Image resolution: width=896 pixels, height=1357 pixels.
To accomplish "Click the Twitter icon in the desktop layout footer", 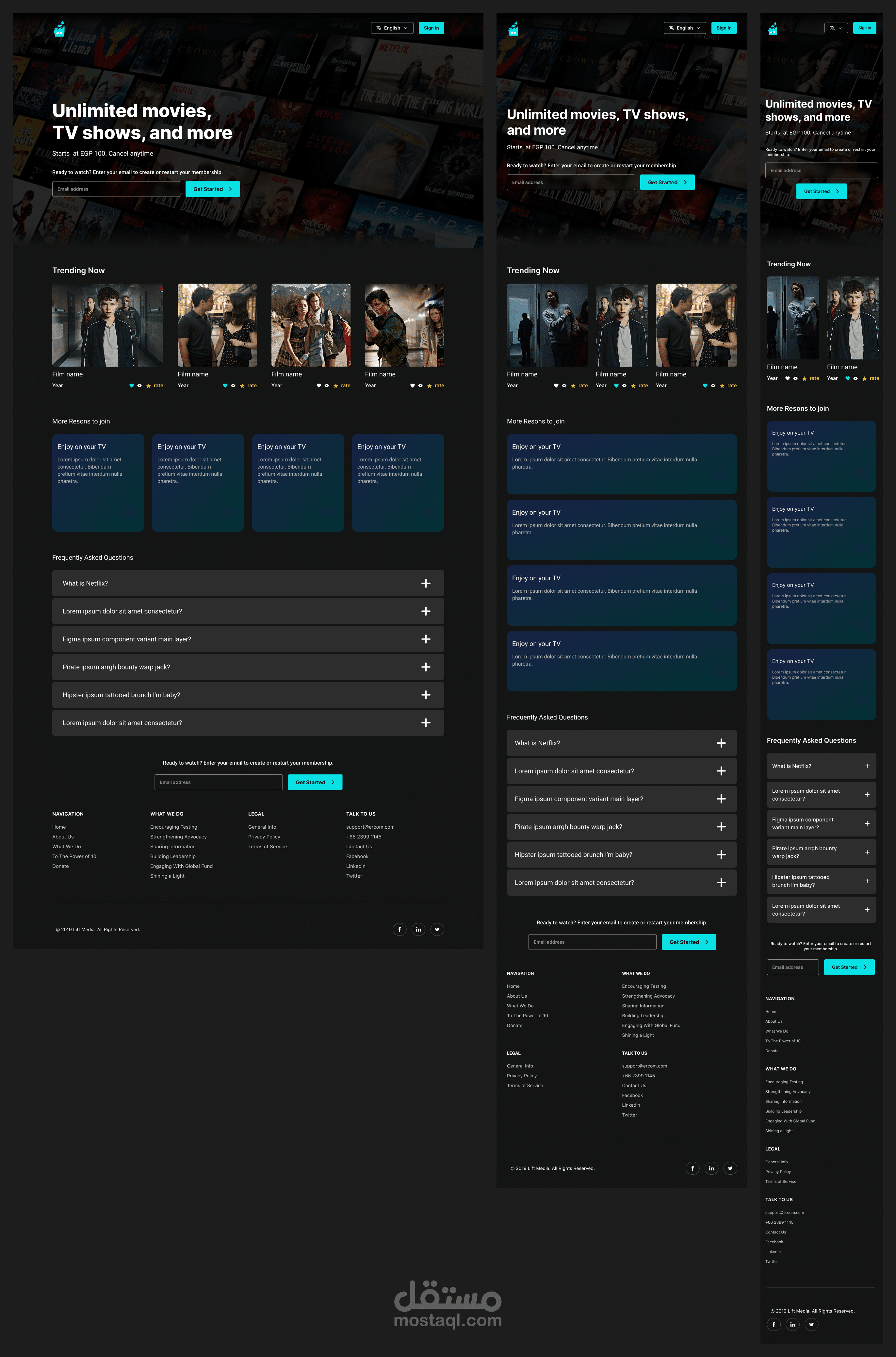I will 437,929.
